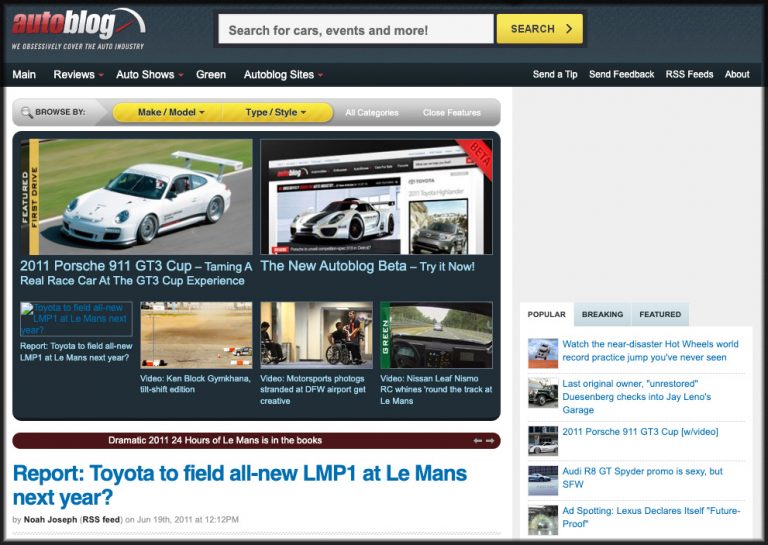Expand the Autoblog Sites menu
The width and height of the screenshot is (768, 545).
(x=283, y=74)
